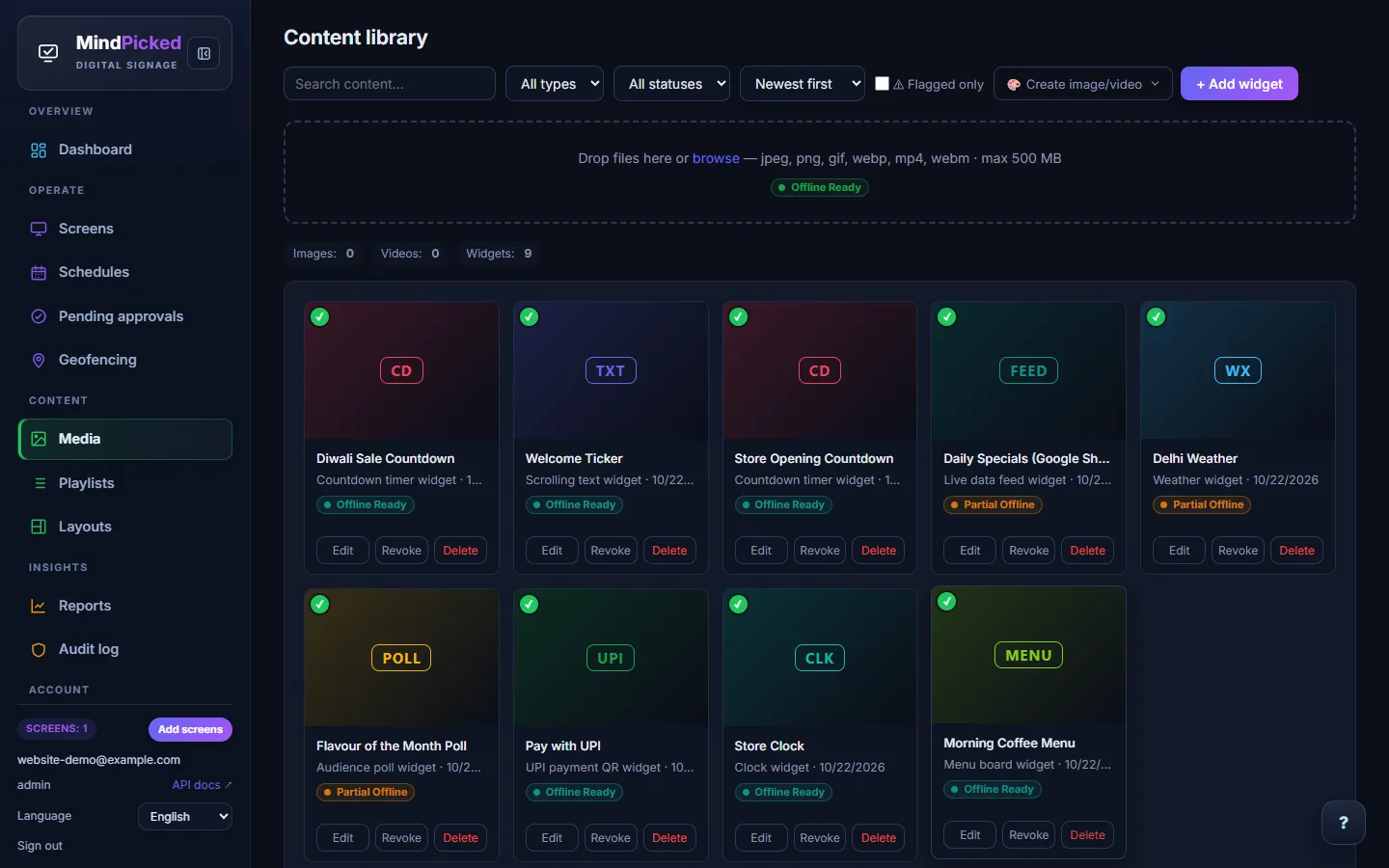Switch to Playlists section
Viewport: 1389px width, 868px height.
[124, 483]
